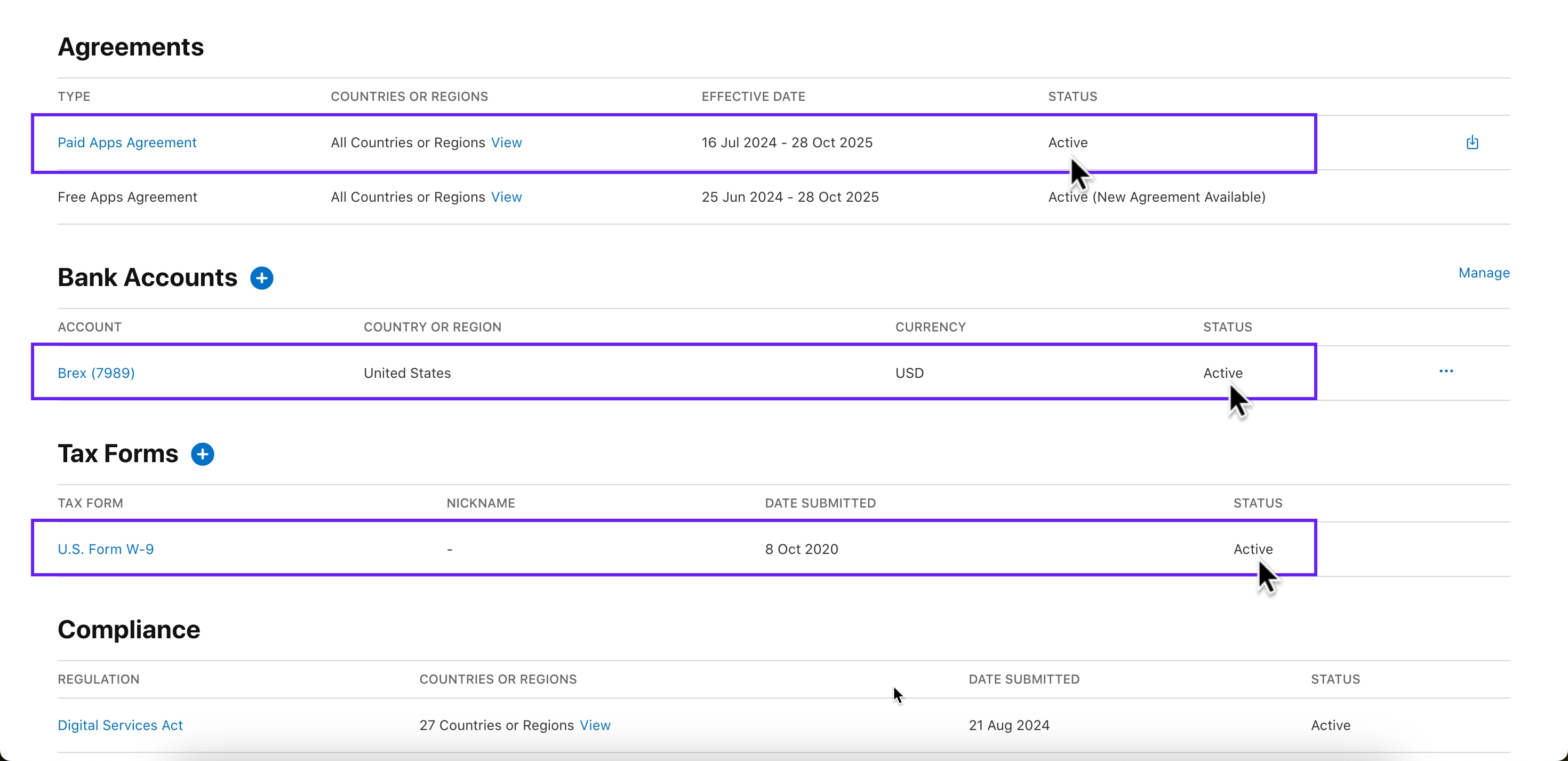Click the Compliance heading
Viewport: 1568px width, 761px height.
(129, 630)
